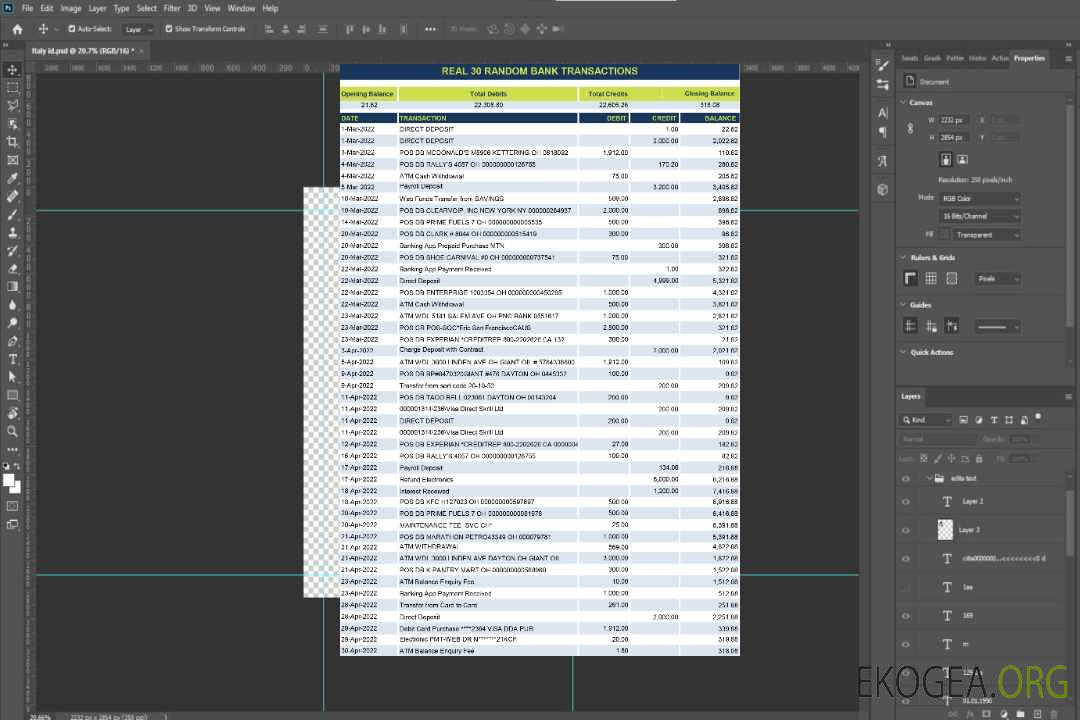1080x720 pixels.
Task: Open the three-dot more options in options bar
Action: 430,29
